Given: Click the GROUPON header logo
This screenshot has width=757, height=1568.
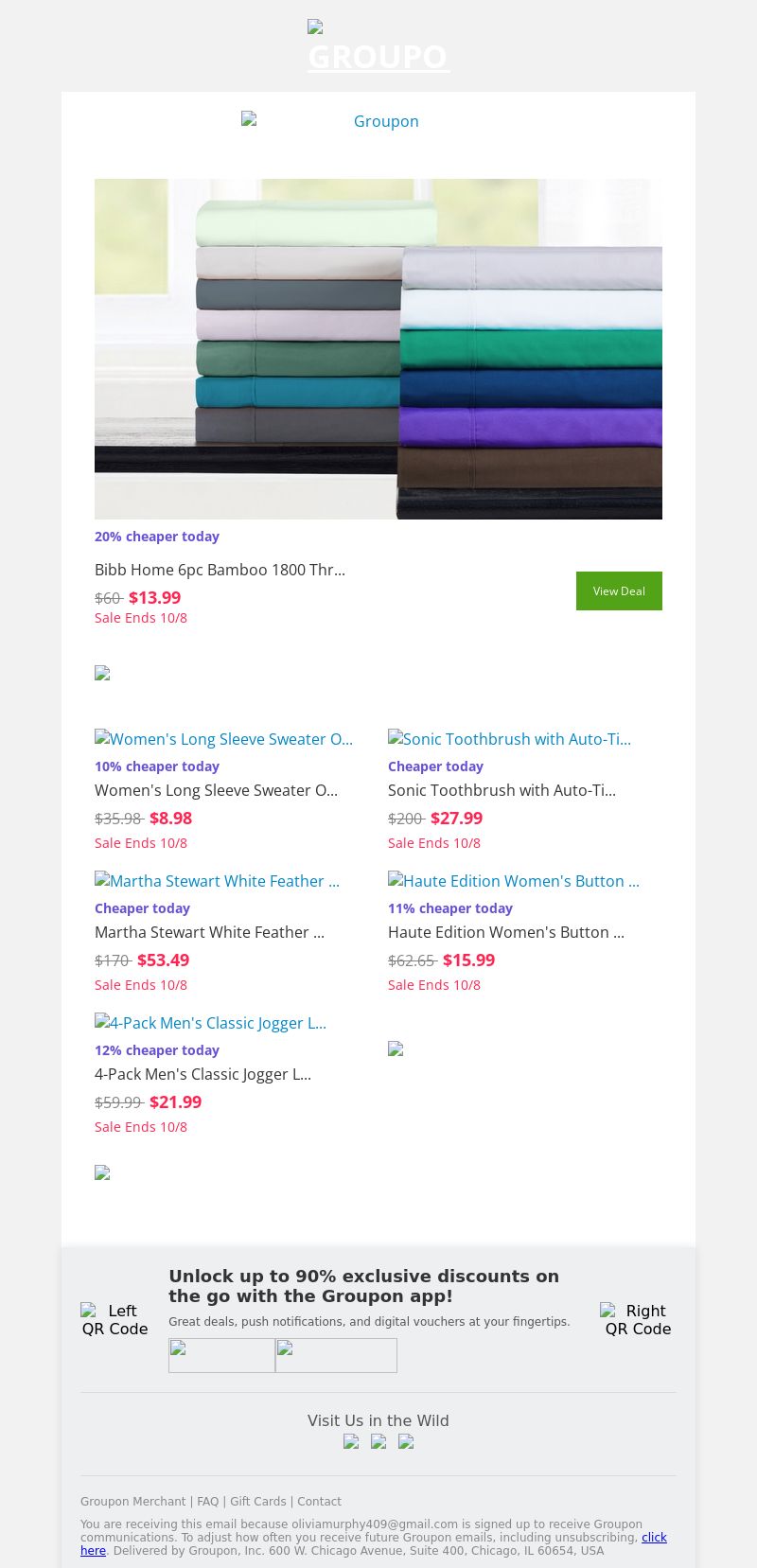Looking at the screenshot, I should tap(378, 47).
